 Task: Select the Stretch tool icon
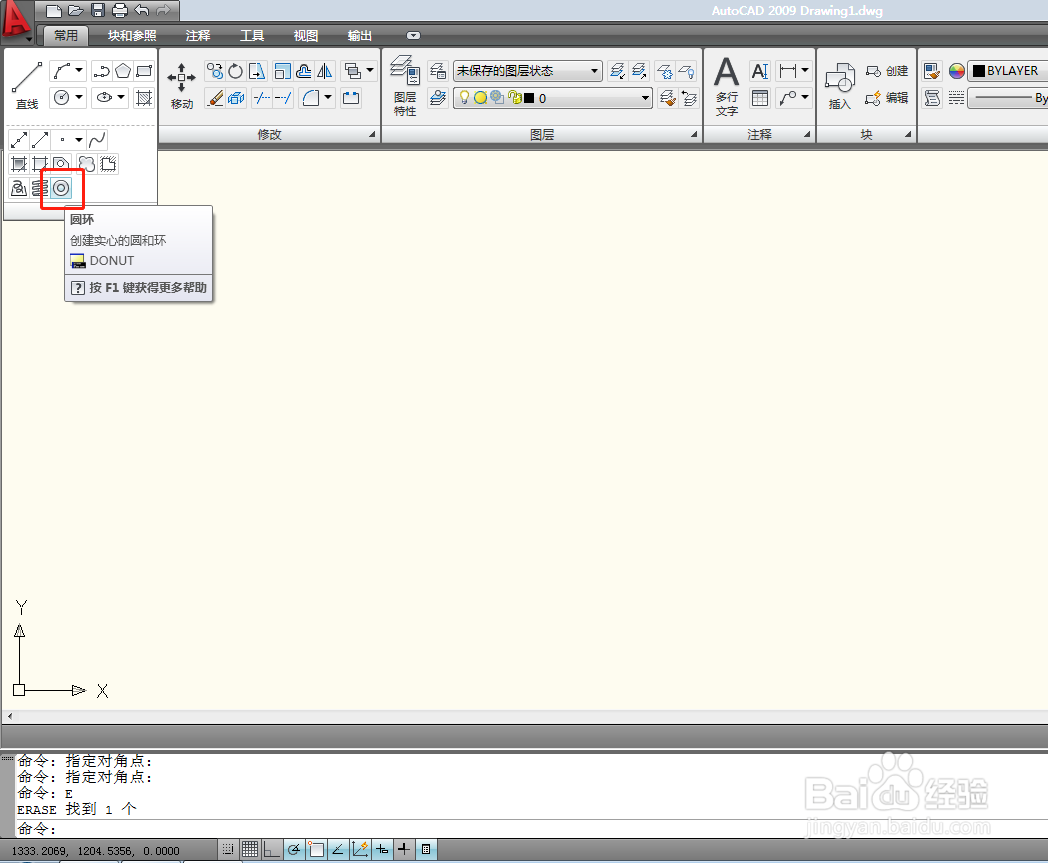pyautogui.click(x=257, y=70)
